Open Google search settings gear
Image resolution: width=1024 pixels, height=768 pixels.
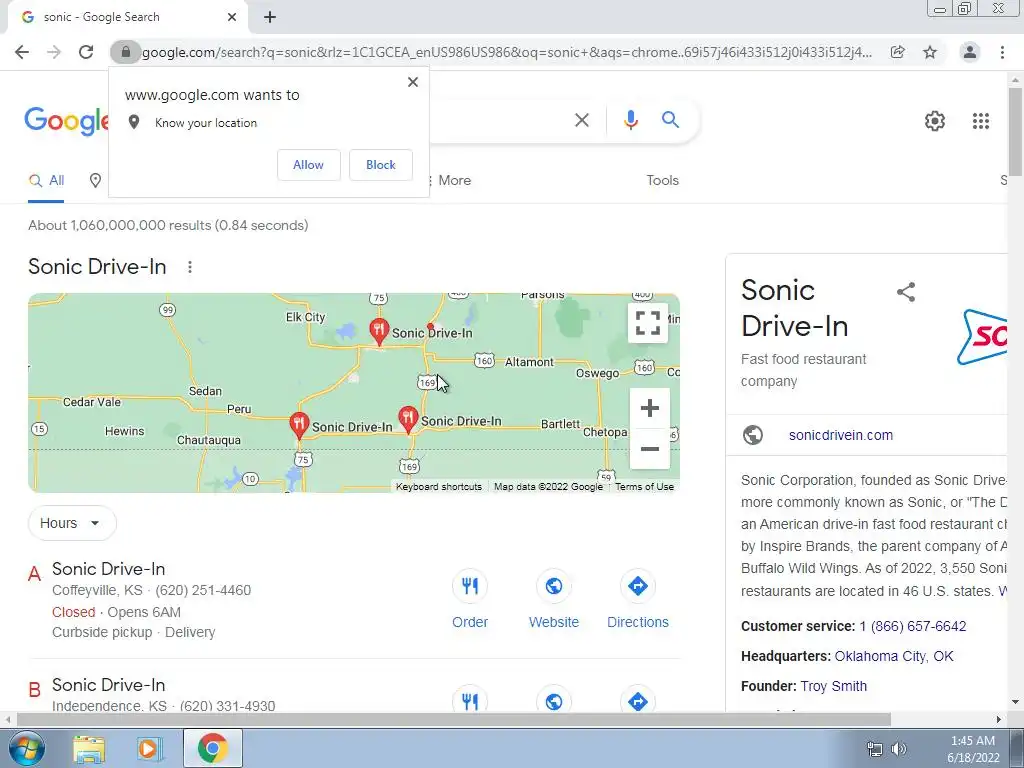(x=935, y=121)
